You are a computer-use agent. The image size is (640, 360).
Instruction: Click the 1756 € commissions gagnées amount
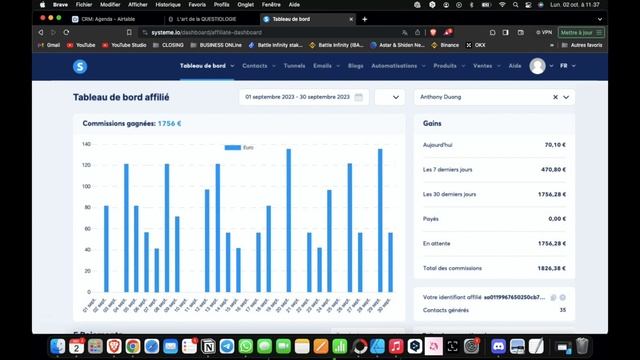click(x=169, y=123)
